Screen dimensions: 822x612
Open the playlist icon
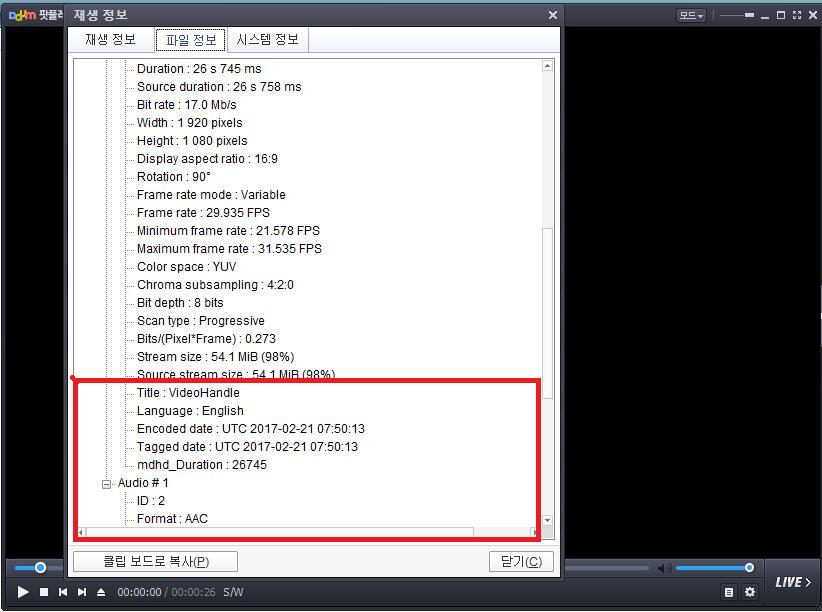[x=729, y=592]
